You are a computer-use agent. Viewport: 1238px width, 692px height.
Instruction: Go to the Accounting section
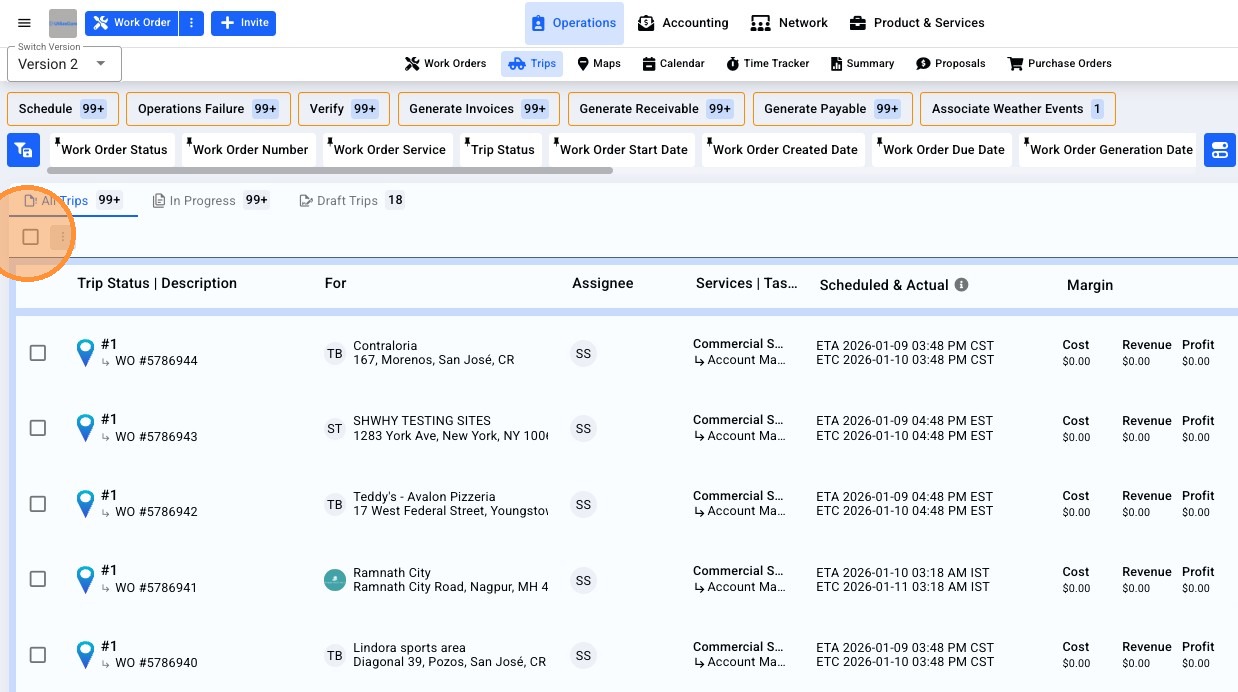(682, 23)
